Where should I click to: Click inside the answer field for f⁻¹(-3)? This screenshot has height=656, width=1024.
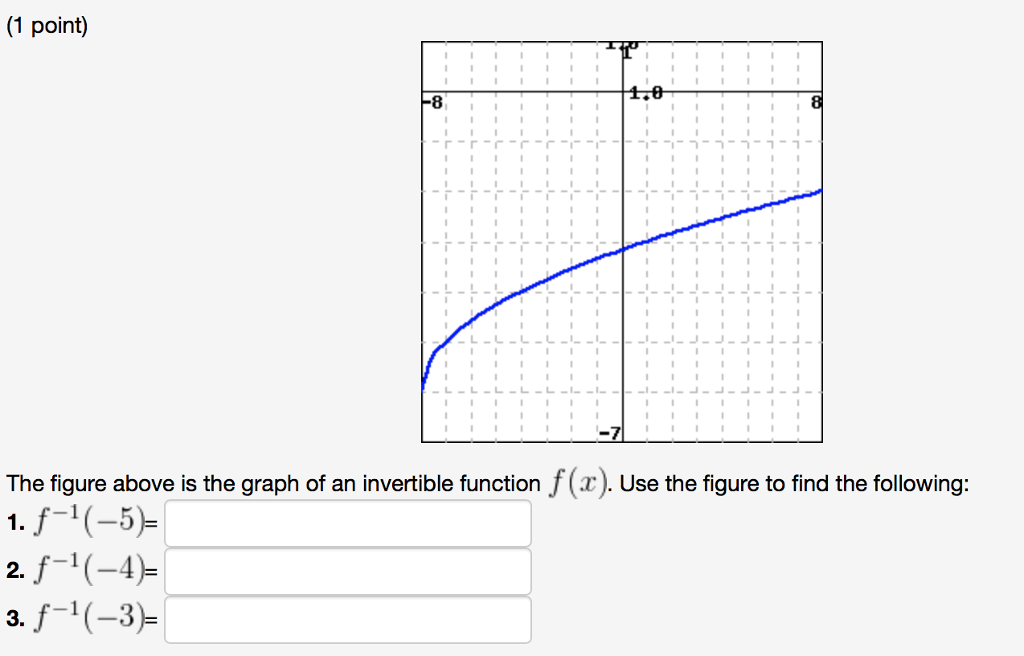347,618
